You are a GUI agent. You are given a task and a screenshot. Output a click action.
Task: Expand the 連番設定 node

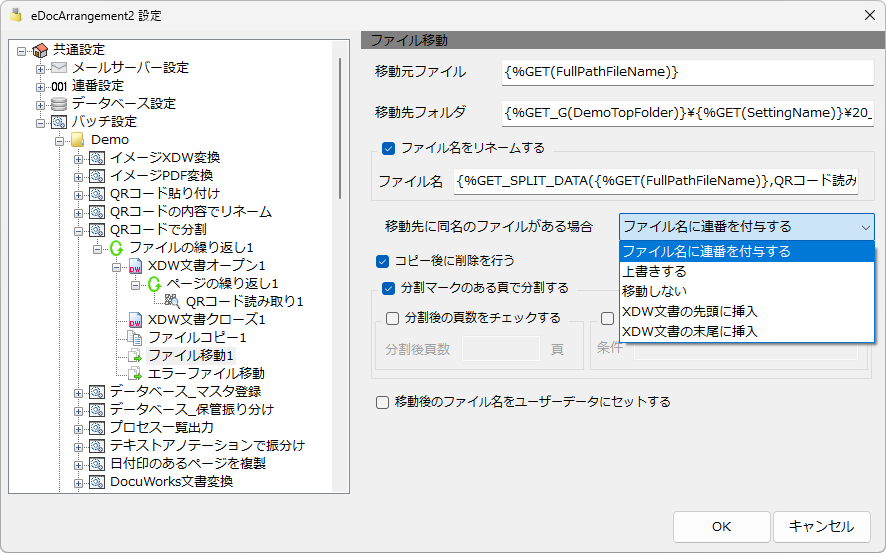point(40,88)
